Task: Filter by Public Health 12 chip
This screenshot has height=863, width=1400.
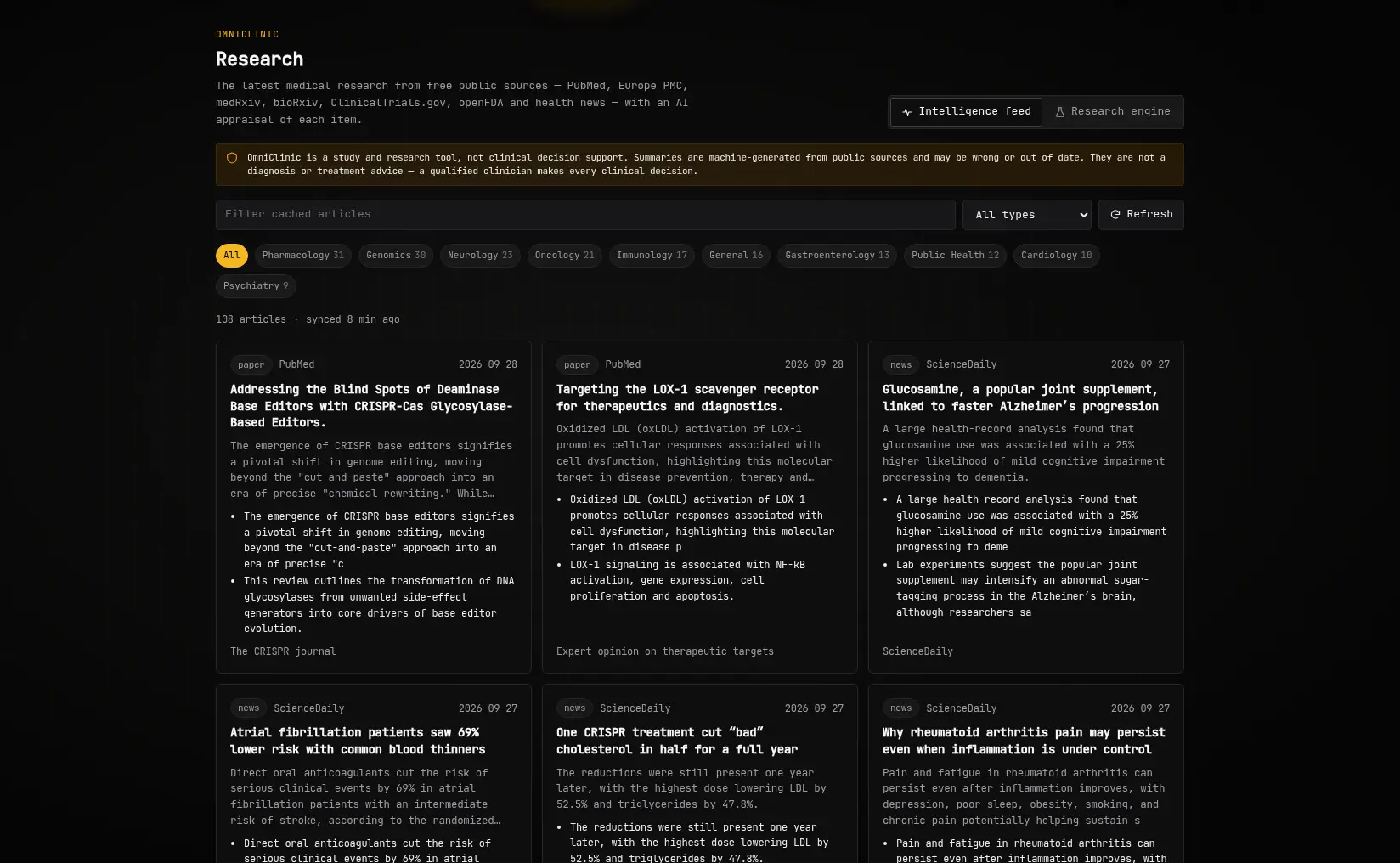Action: point(955,256)
